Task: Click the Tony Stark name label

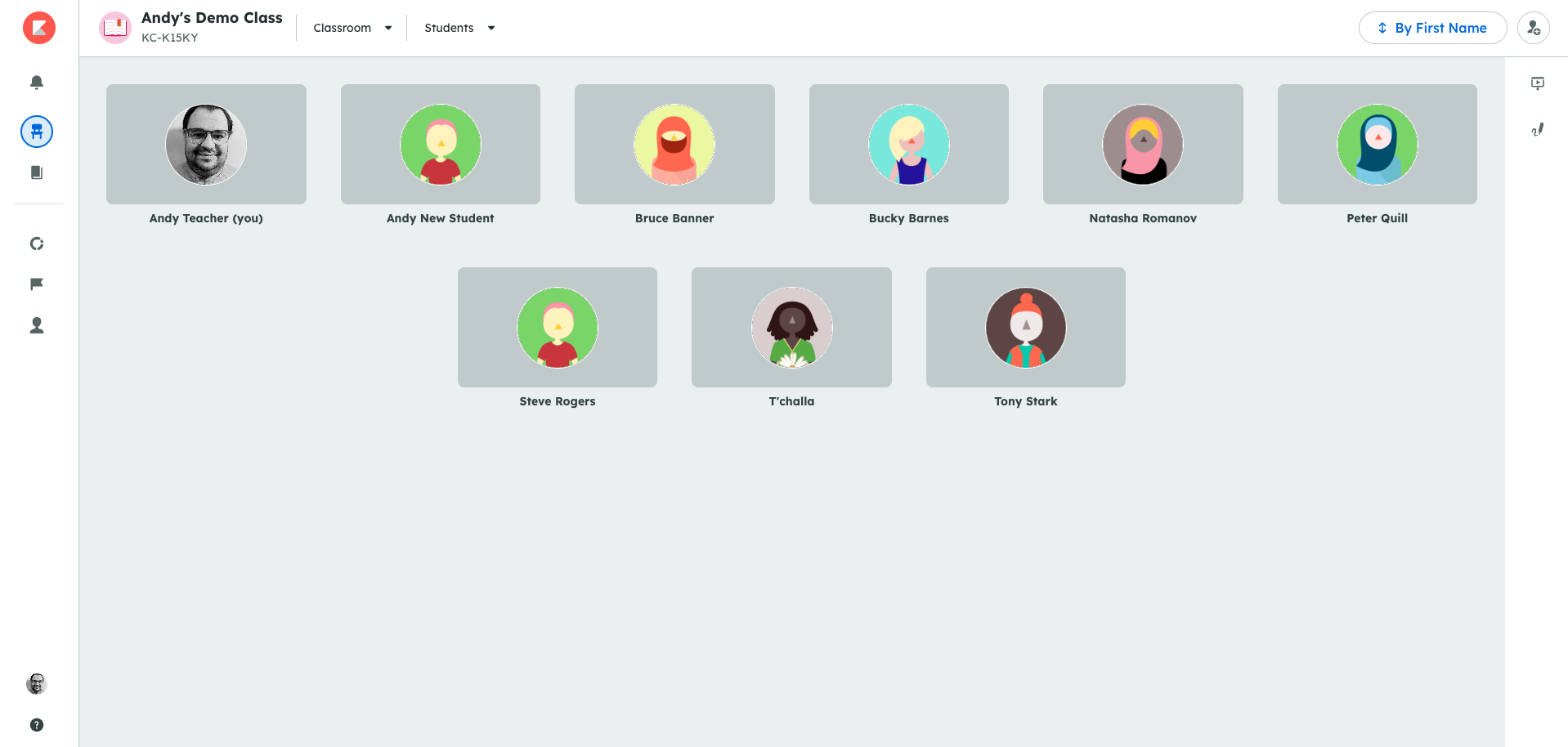Action: click(1026, 401)
